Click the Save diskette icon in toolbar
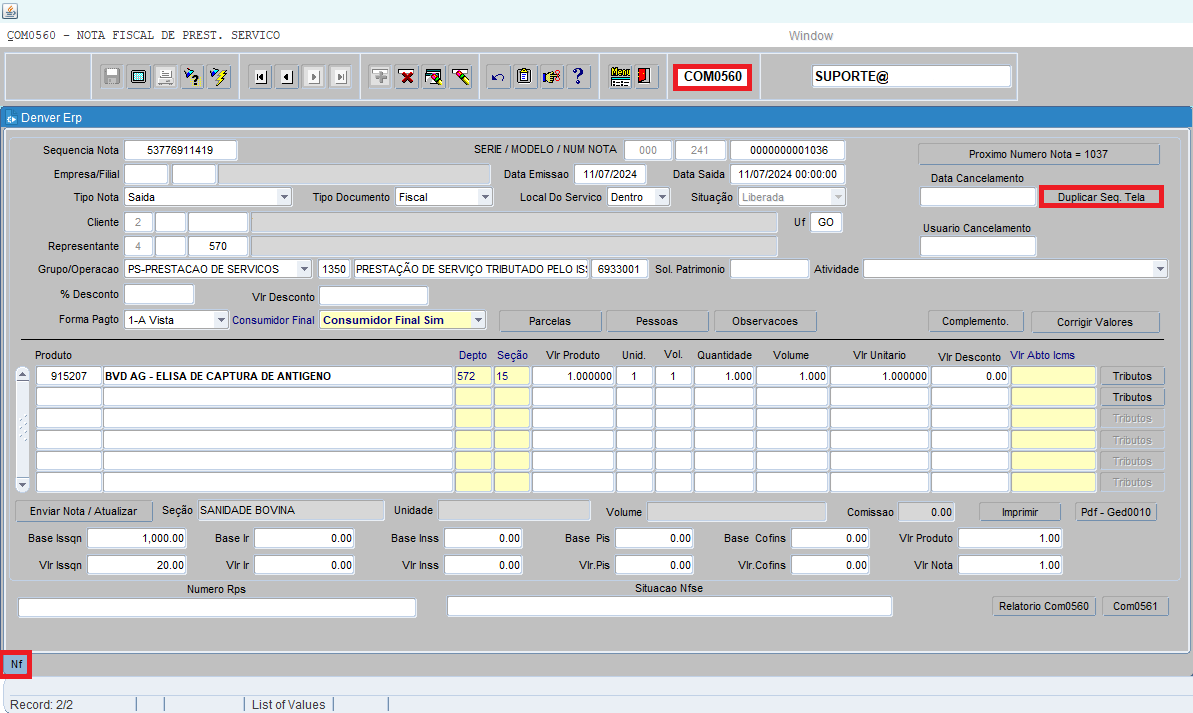The width and height of the screenshot is (1193, 713). pyautogui.click(x=112, y=77)
